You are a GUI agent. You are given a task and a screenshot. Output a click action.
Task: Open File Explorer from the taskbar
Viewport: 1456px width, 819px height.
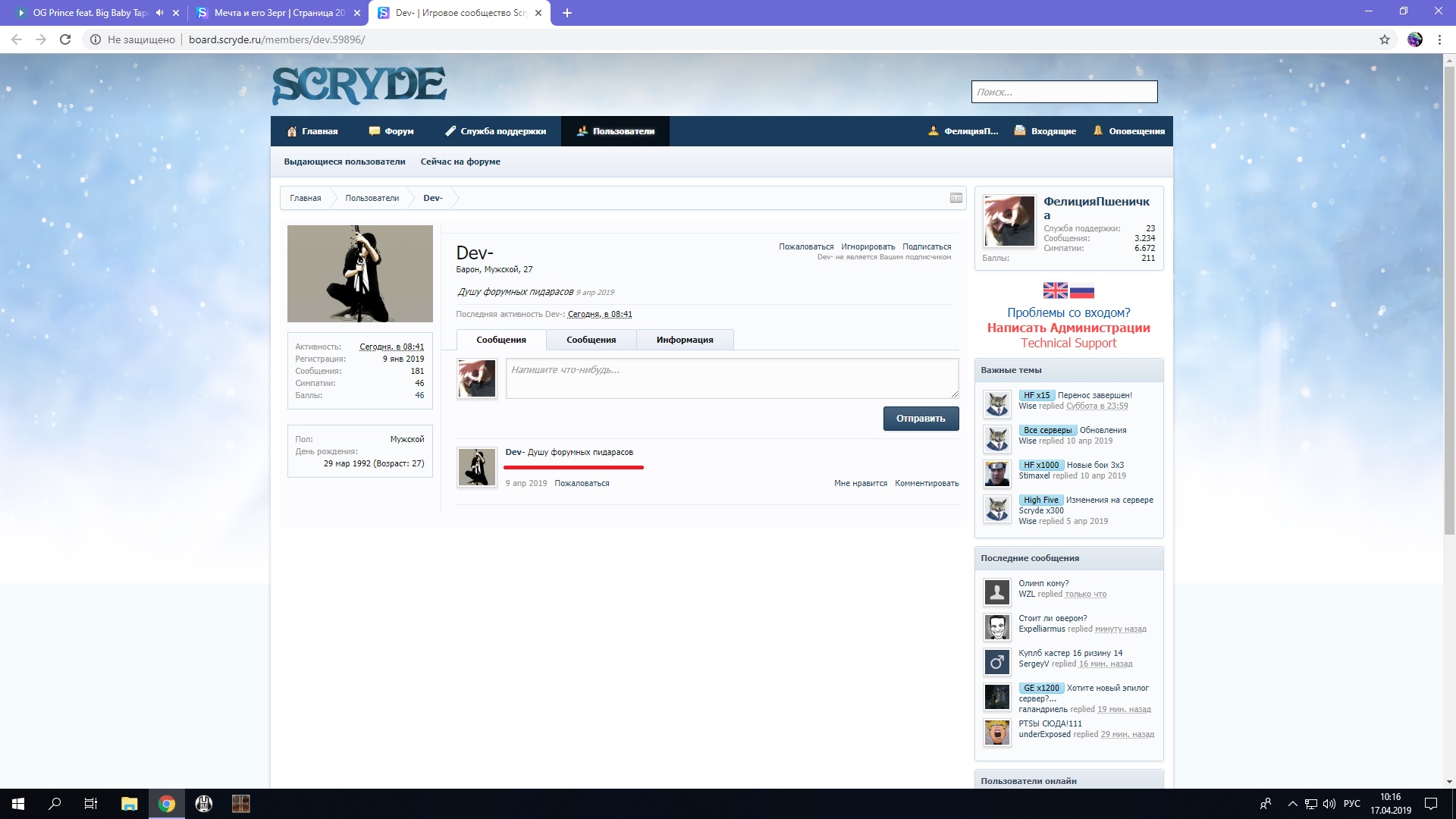[129, 804]
